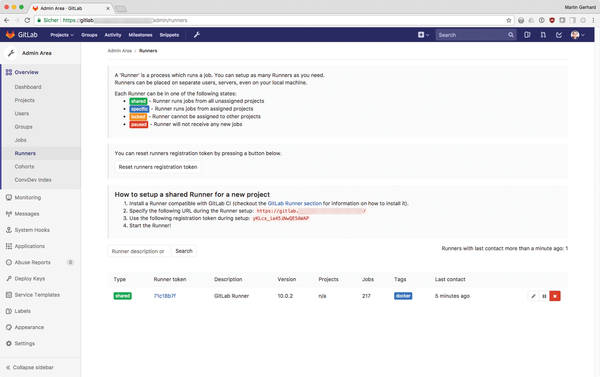
Task: Open Activity in the top navigation
Action: coord(113,35)
